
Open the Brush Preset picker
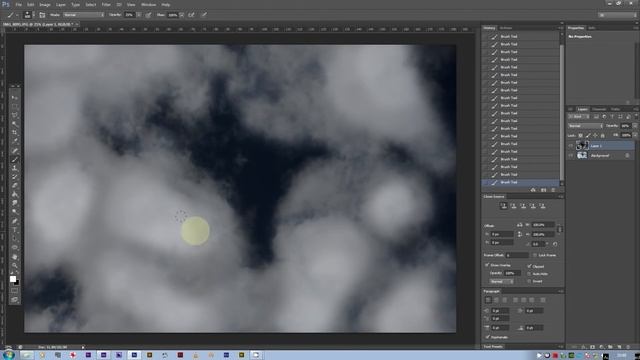point(28,15)
